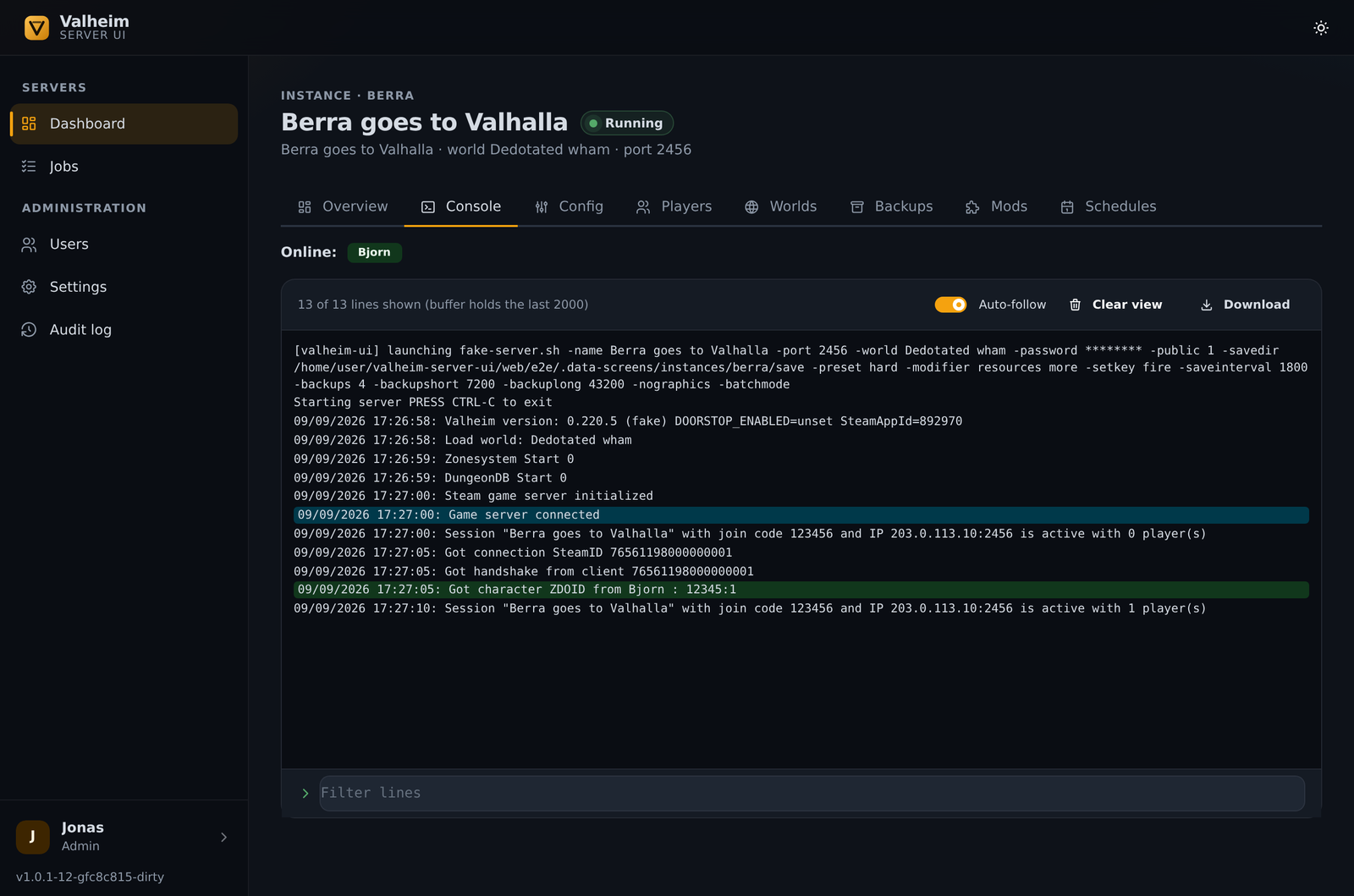Open the Players tab label

(686, 206)
